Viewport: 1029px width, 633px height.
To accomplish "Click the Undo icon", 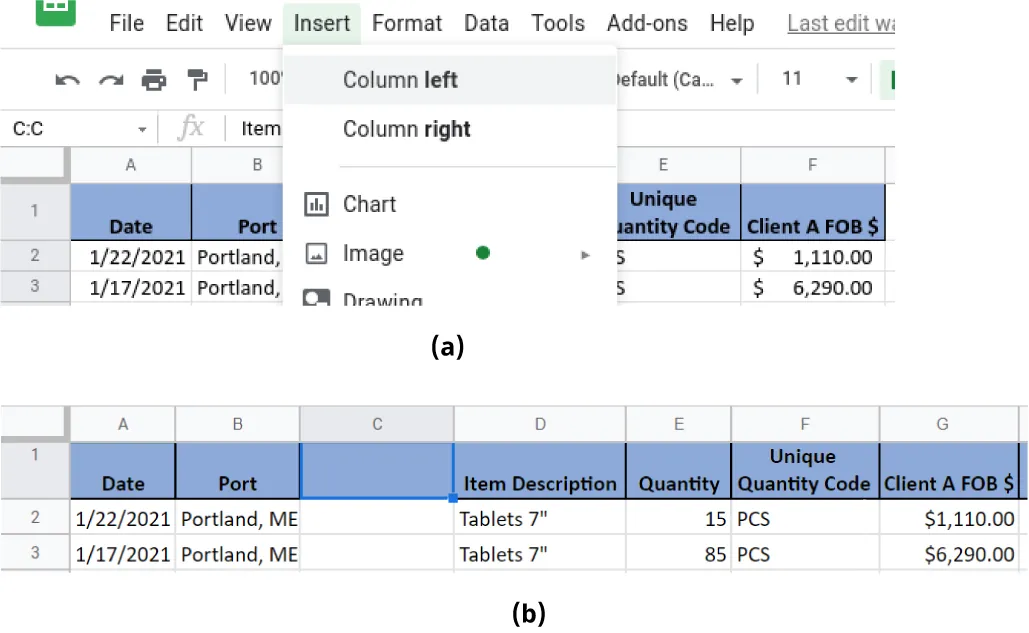I will pyautogui.click(x=68, y=79).
